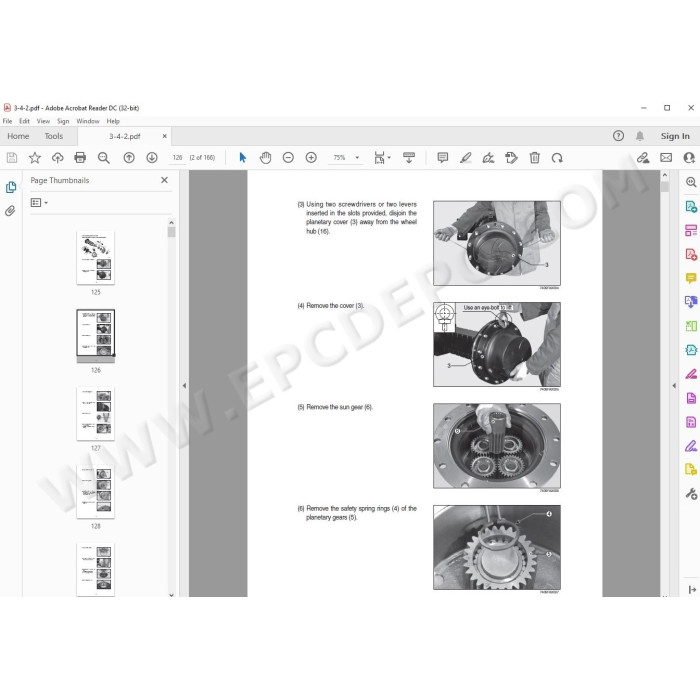The width and height of the screenshot is (700, 700).
Task: Open the Help question mark icon
Action: click(618, 136)
